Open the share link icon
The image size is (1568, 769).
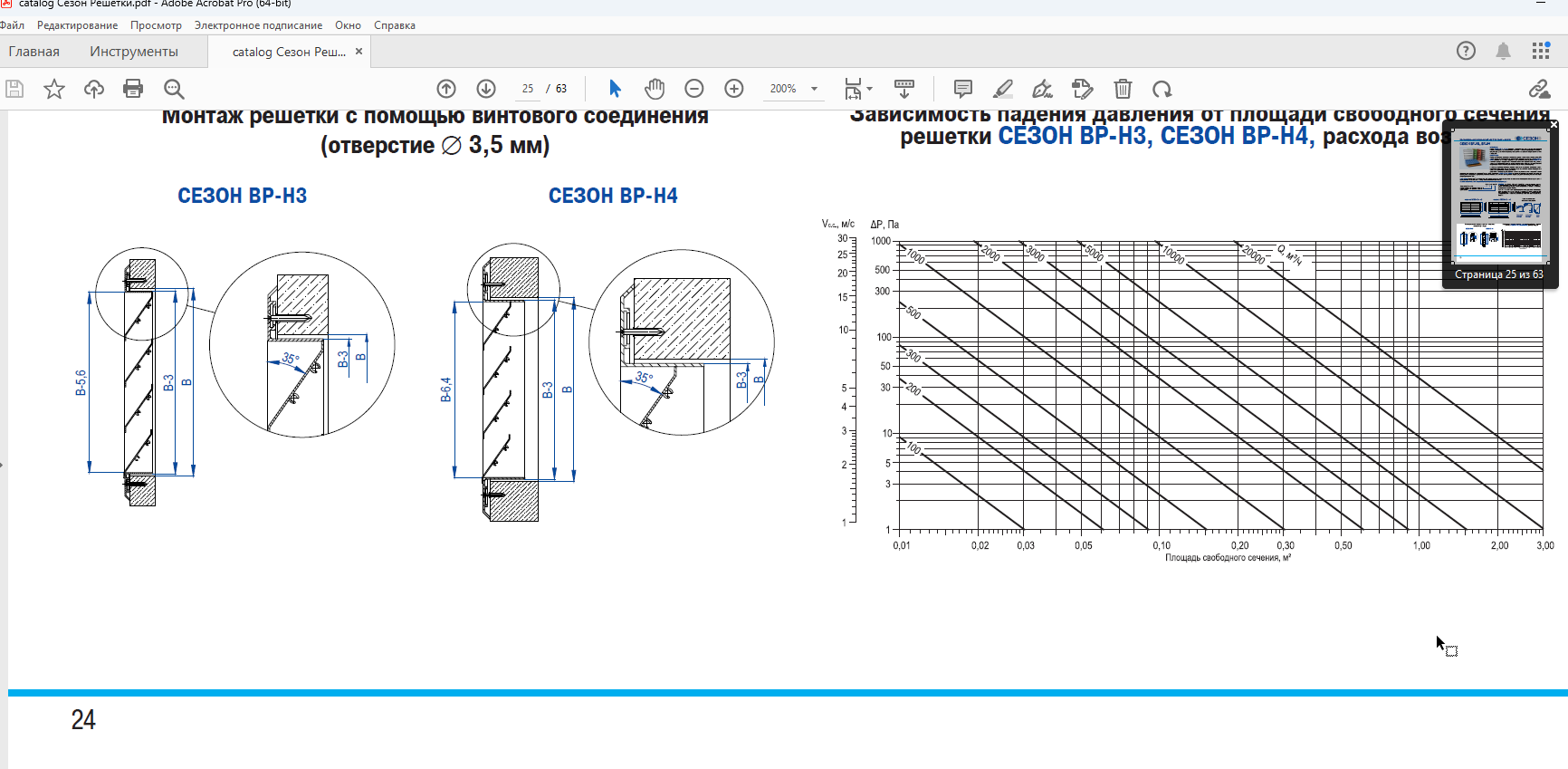1539,89
